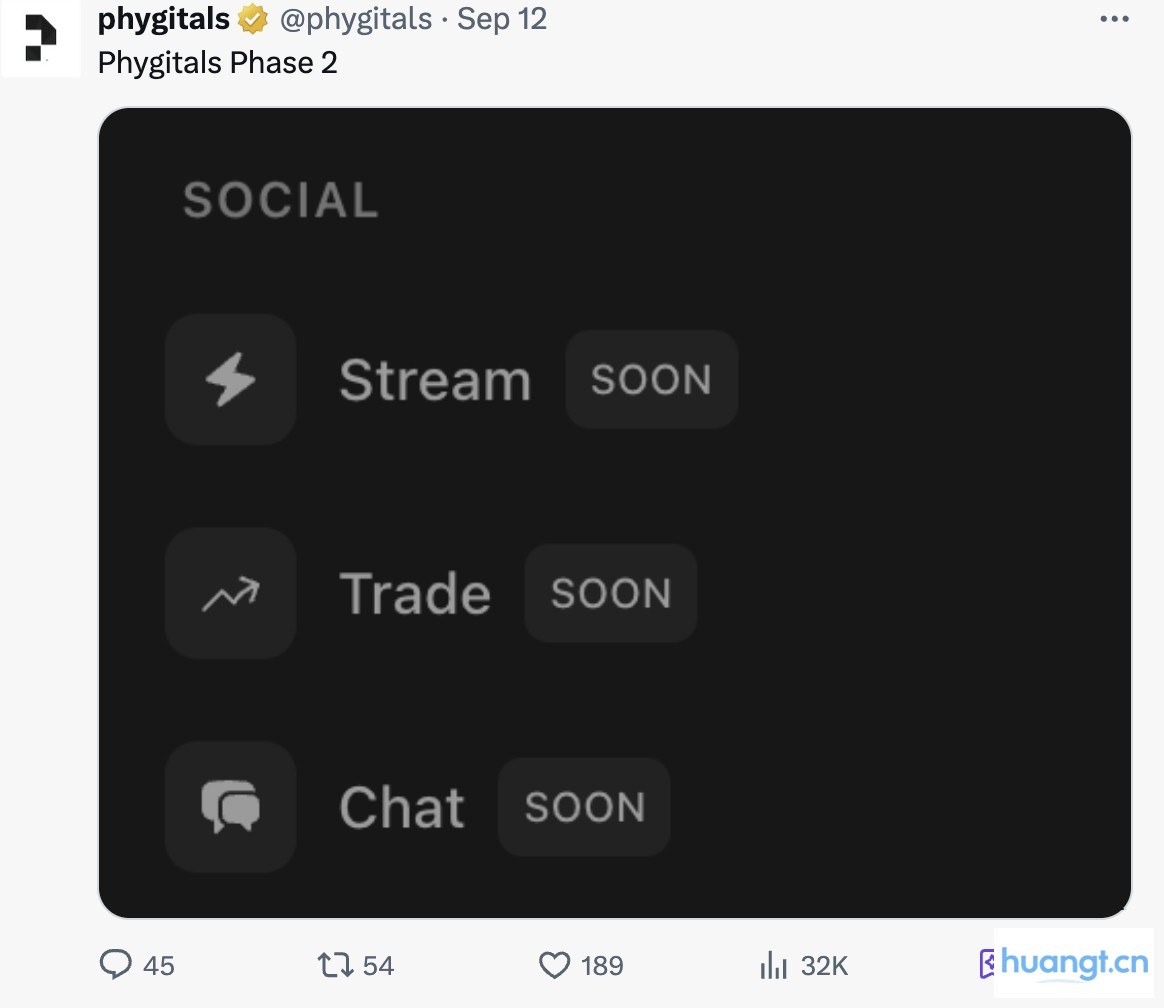Click the Trade trending arrow icon

coord(231,594)
